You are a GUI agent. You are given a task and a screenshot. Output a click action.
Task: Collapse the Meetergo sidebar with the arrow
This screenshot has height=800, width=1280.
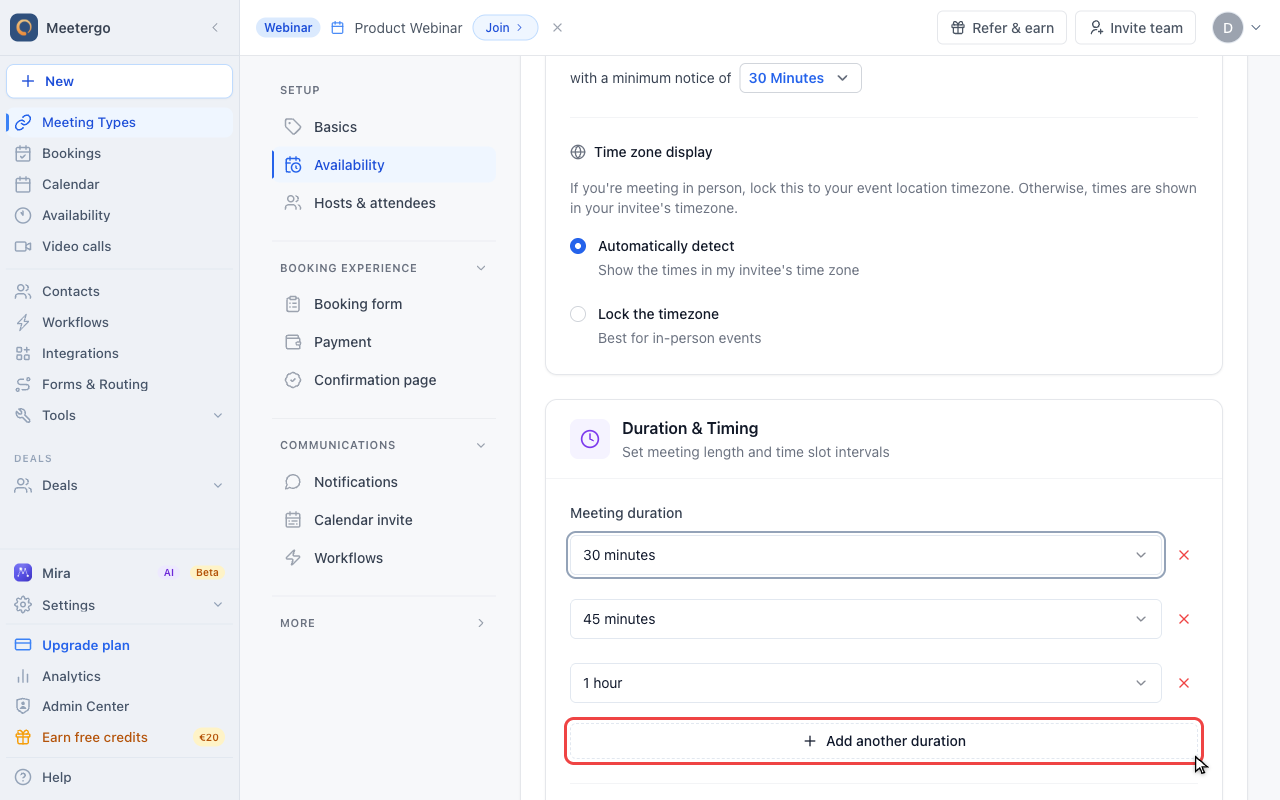click(x=215, y=28)
